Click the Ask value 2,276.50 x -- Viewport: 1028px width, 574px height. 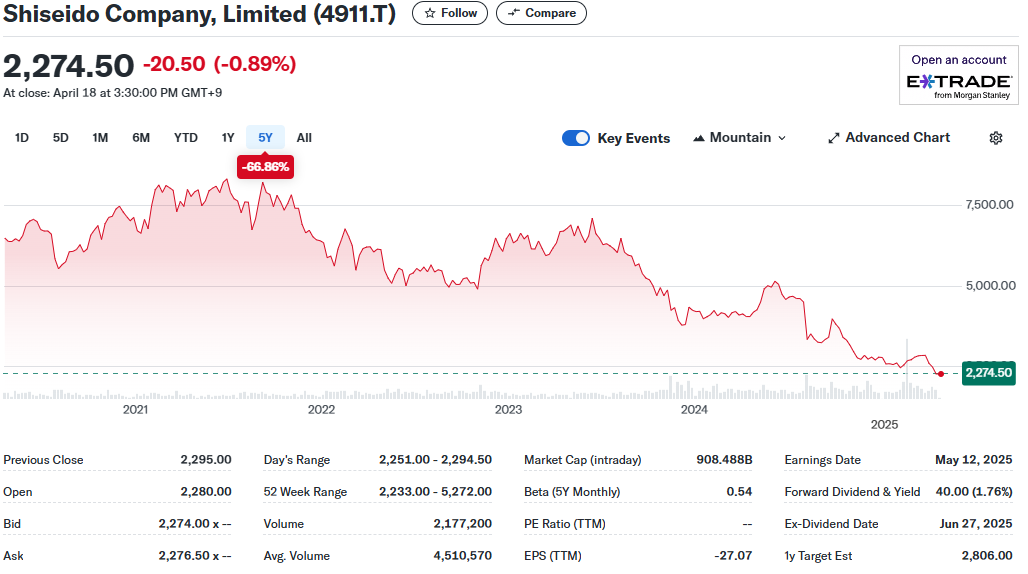pyautogui.click(x=195, y=556)
